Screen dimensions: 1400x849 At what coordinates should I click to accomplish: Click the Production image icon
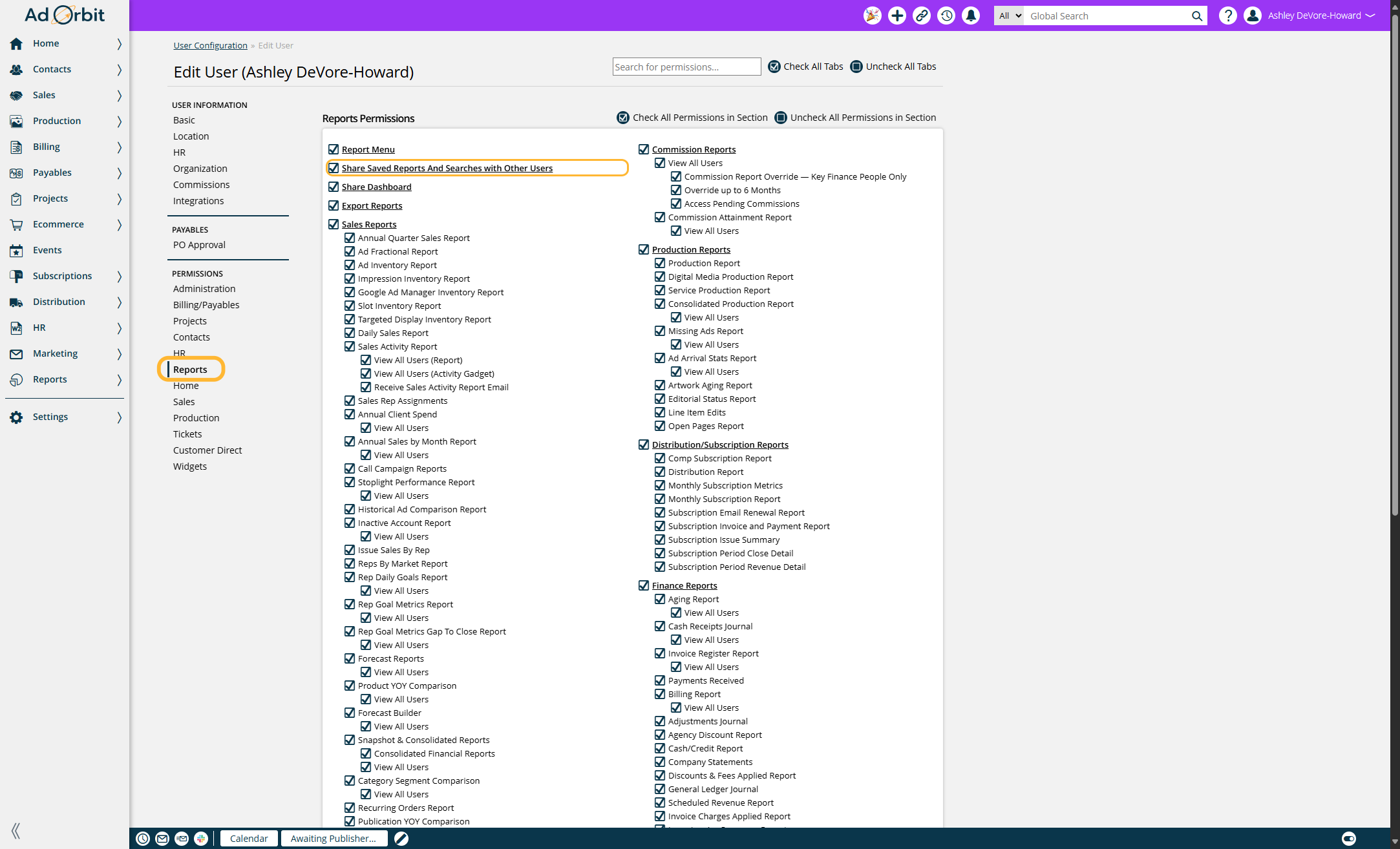(16, 121)
